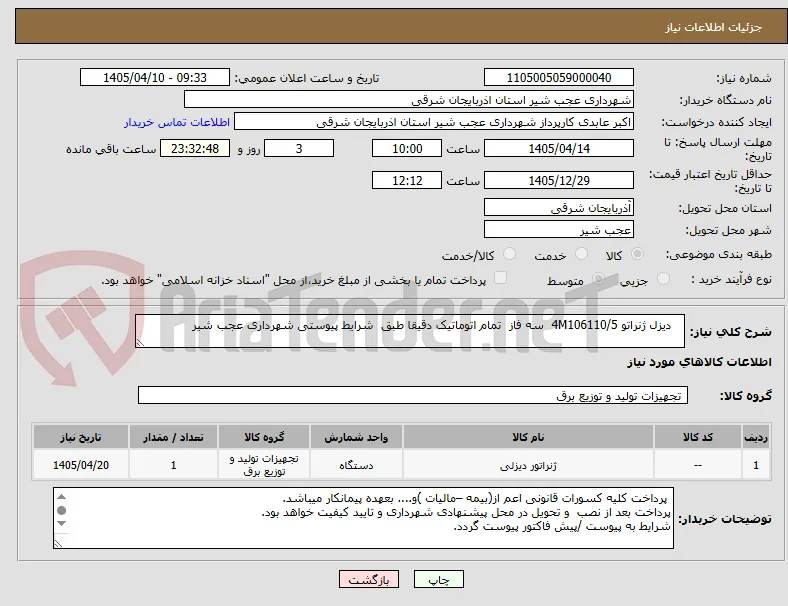Click the گروه کالا field

(x=413, y=395)
